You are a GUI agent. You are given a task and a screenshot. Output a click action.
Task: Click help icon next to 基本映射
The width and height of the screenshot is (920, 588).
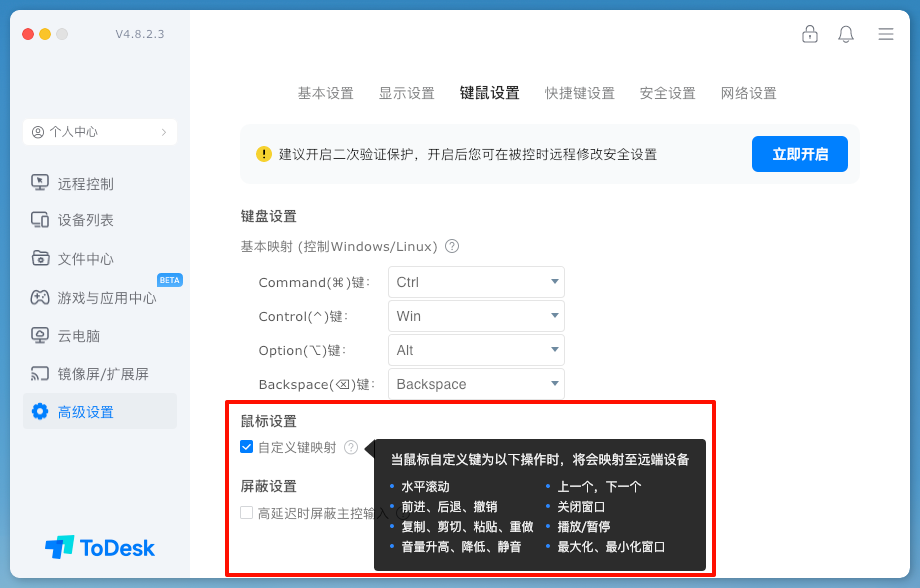tap(452, 246)
